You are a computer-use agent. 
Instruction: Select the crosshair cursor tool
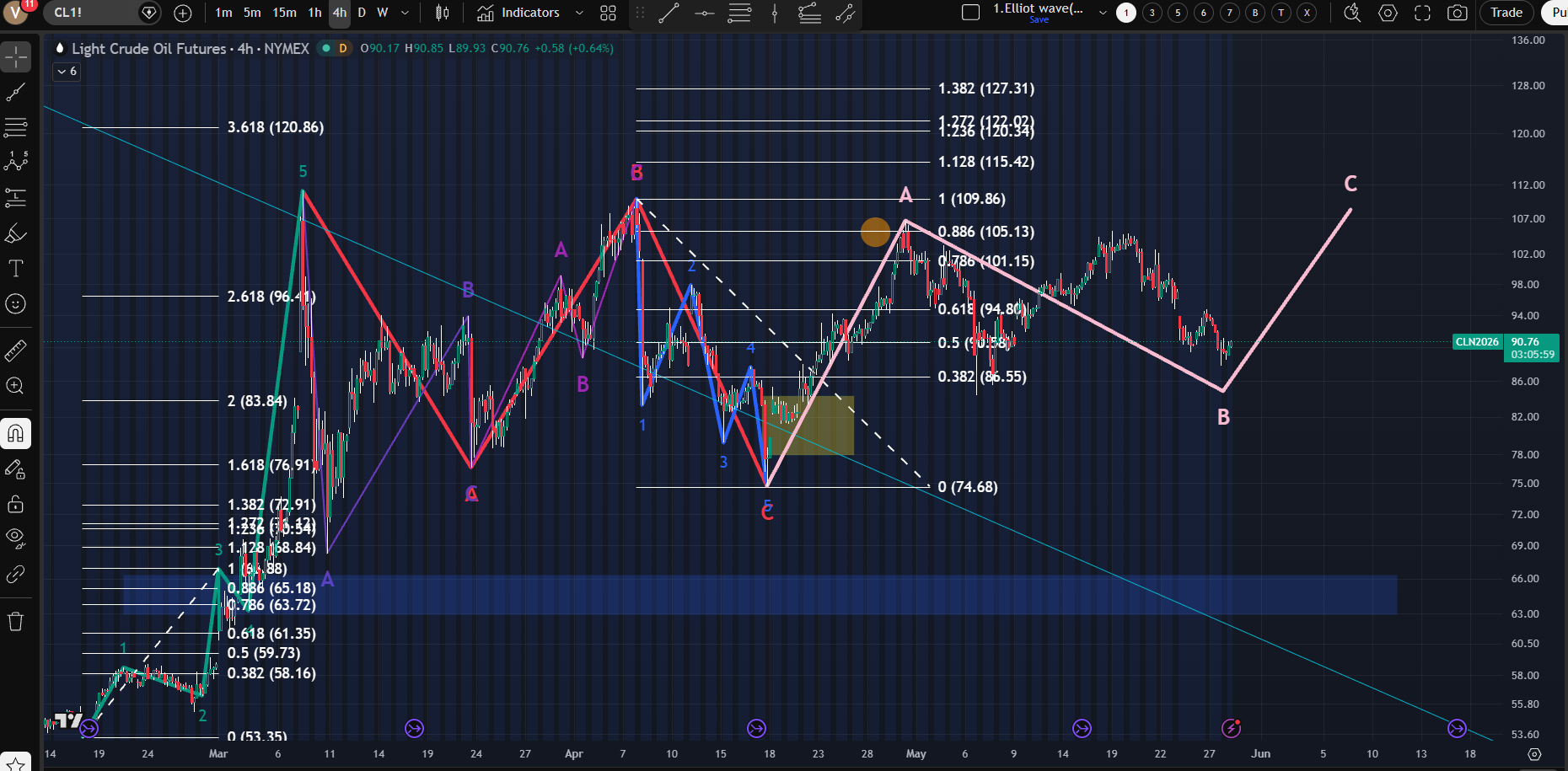point(16,57)
